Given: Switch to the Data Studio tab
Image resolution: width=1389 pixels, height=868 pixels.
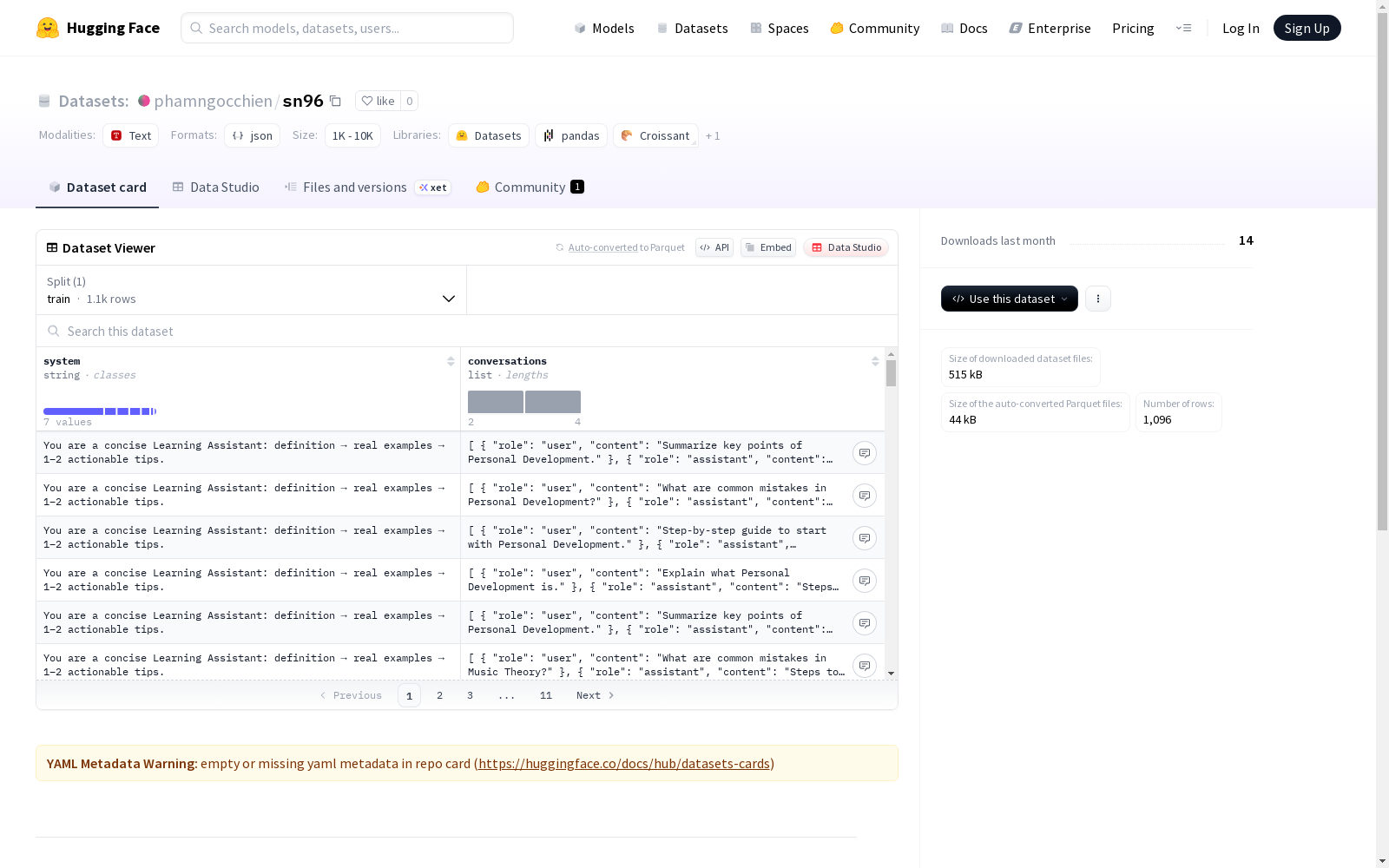Looking at the screenshot, I should 215,187.
